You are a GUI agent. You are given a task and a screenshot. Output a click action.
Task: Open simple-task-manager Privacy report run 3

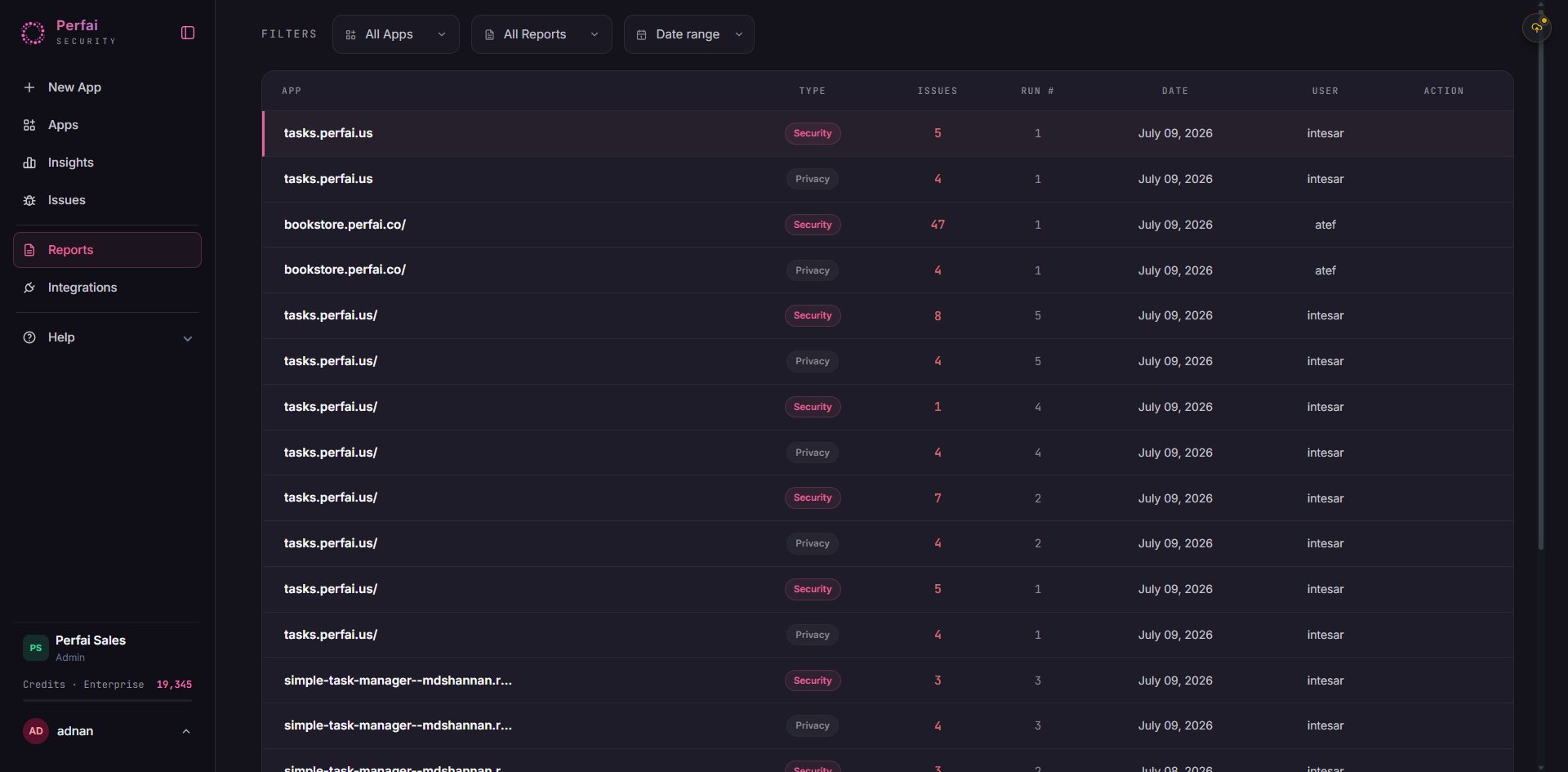tap(888, 725)
